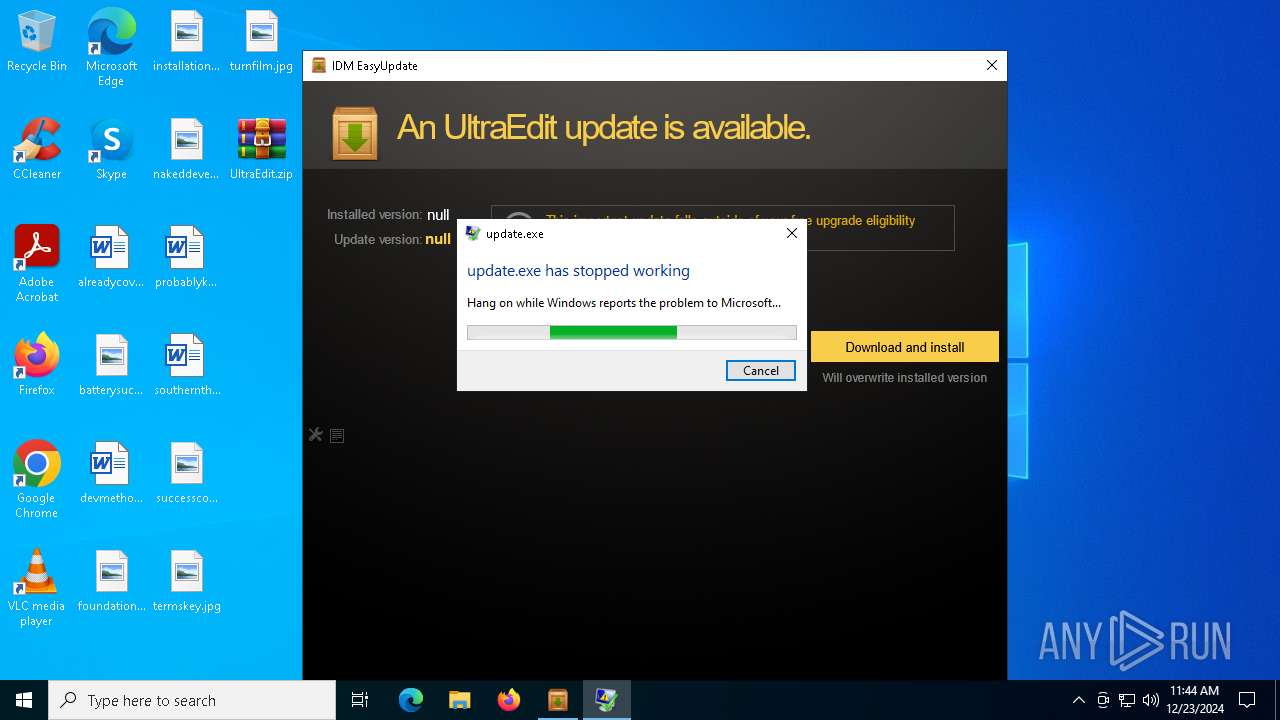This screenshot has height=720, width=1280.
Task: Open Google Chrome desktop shortcut
Action: [x=37, y=480]
